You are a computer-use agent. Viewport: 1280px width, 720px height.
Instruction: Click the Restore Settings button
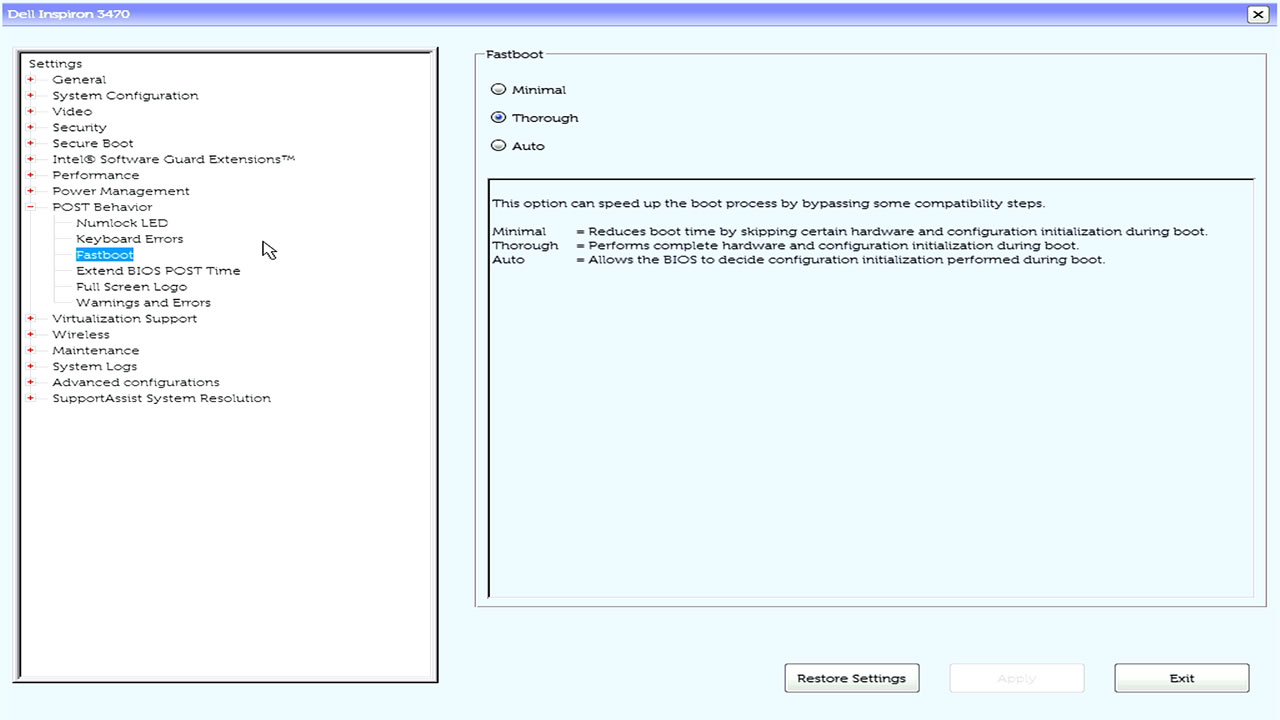(851, 678)
